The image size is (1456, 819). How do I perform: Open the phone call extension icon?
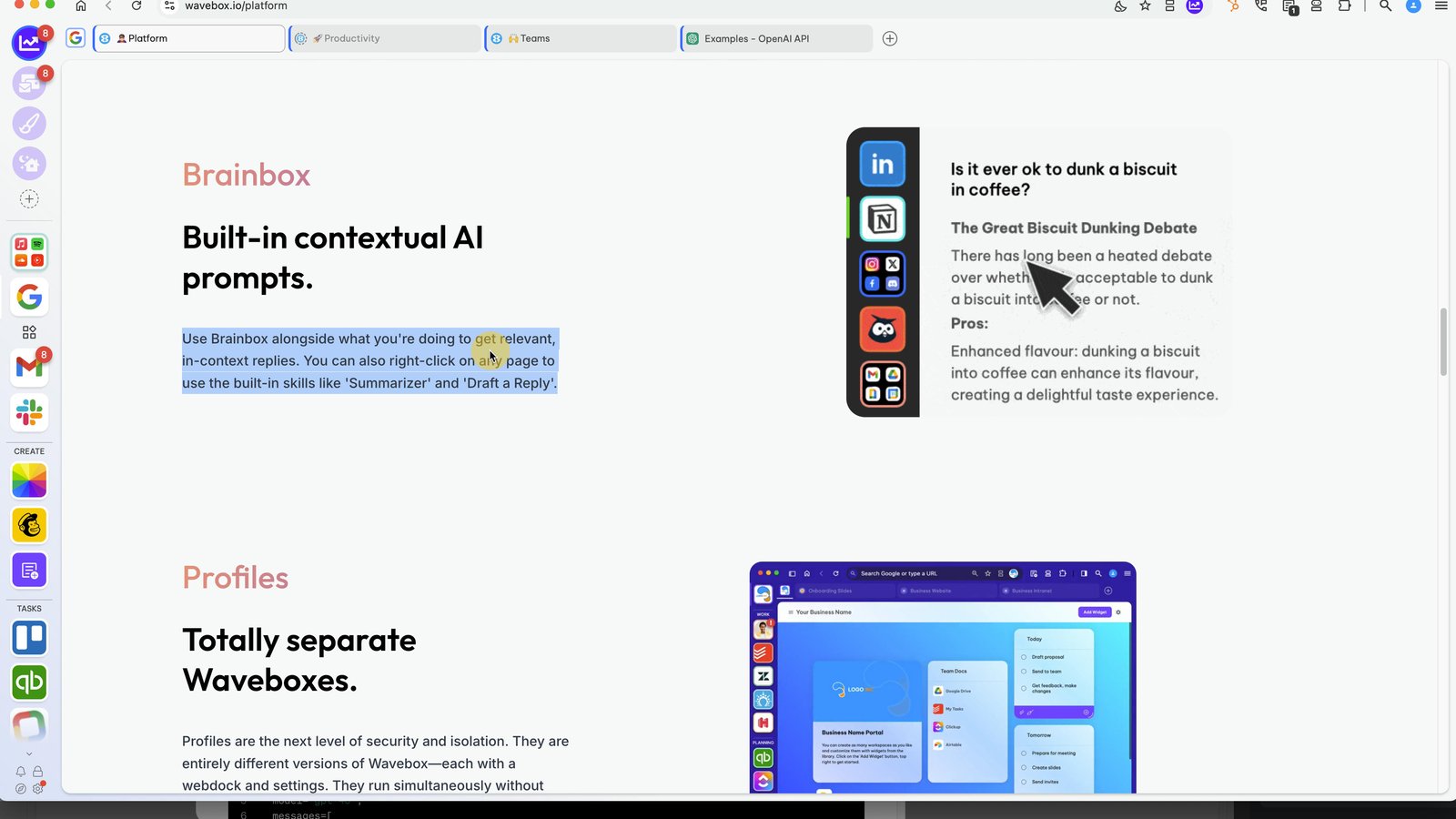(x=1261, y=5)
